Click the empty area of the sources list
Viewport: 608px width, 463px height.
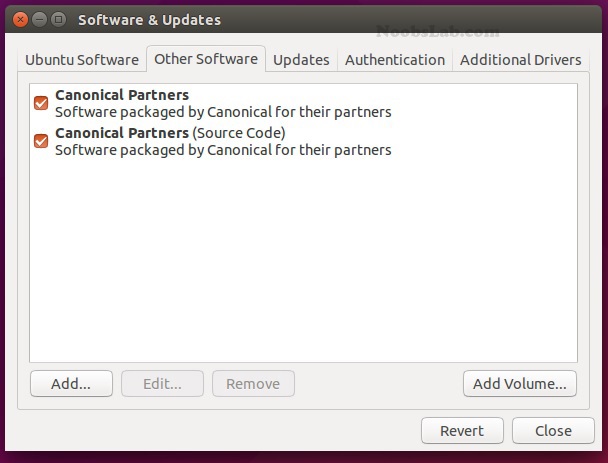point(303,260)
